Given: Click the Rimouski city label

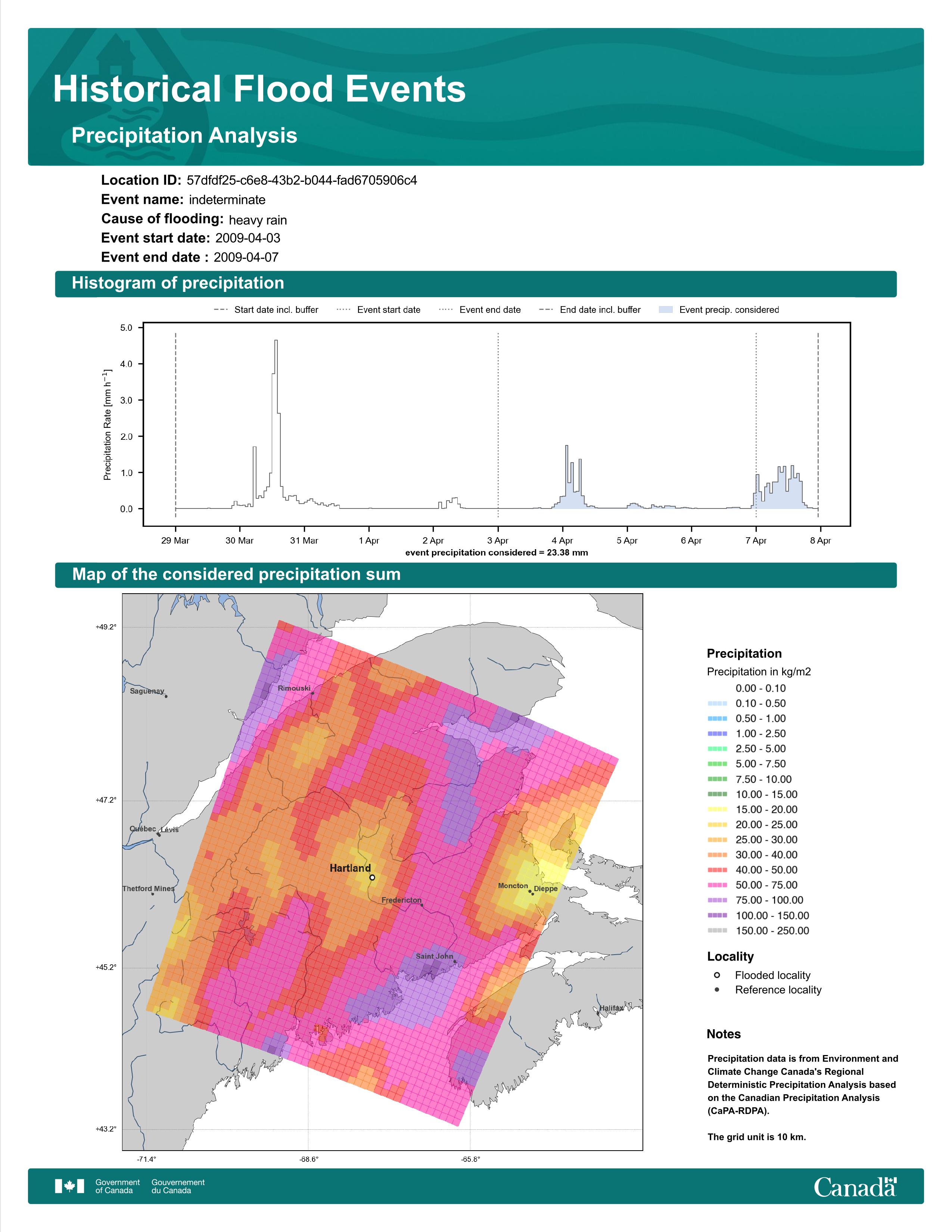Looking at the screenshot, I should pyautogui.click(x=294, y=688).
